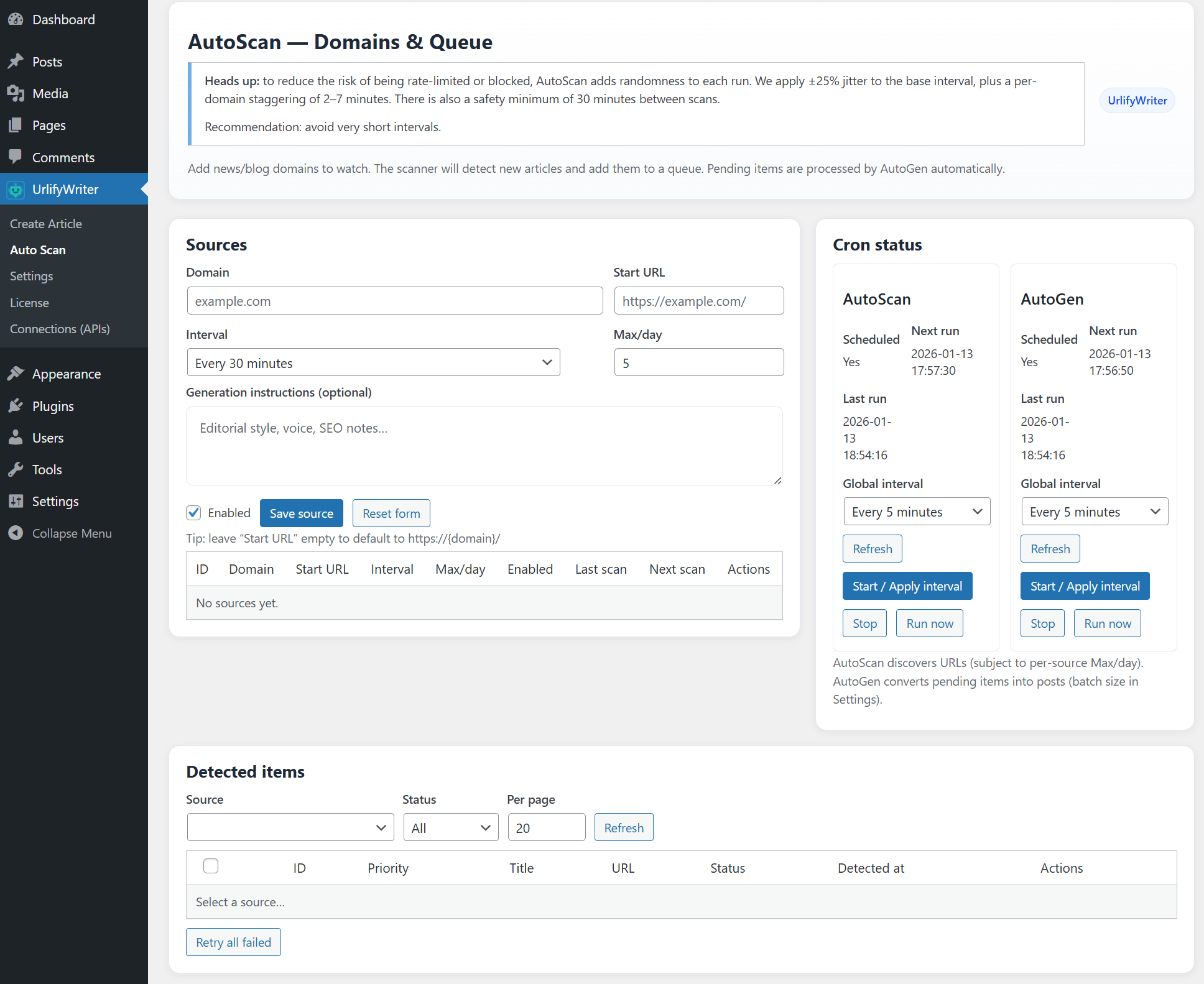Click the Posts pin icon in sidebar
This screenshot has height=984, width=1204.
(x=16, y=61)
